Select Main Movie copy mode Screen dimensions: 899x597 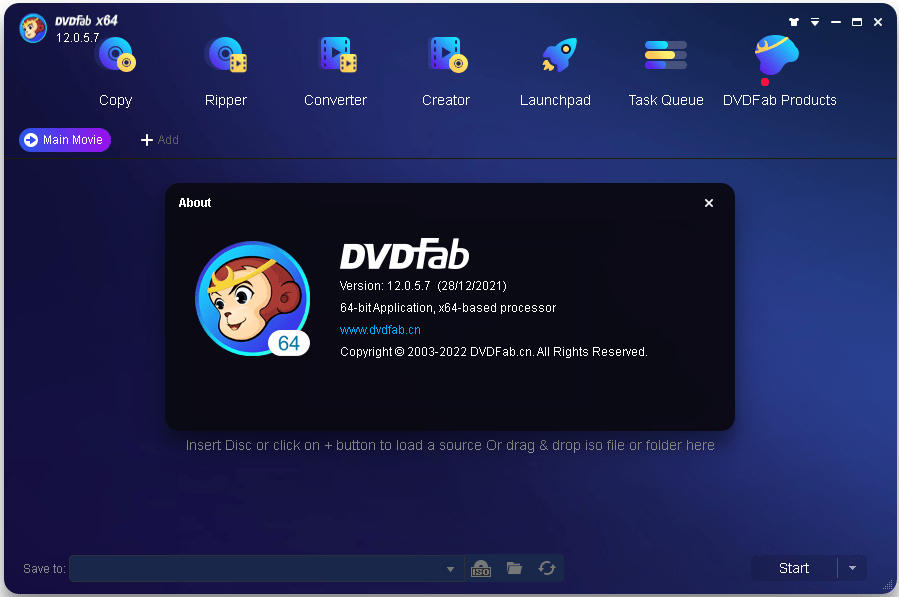(x=65, y=140)
